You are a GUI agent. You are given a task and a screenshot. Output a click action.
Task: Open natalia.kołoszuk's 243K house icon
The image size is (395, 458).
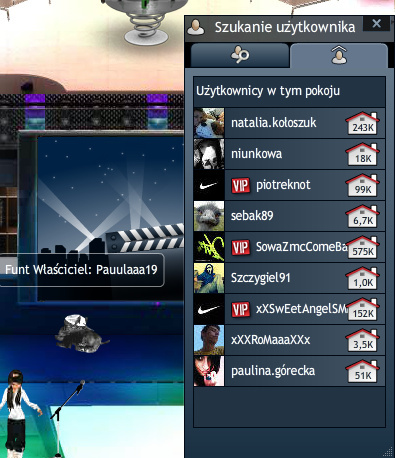[x=362, y=123]
